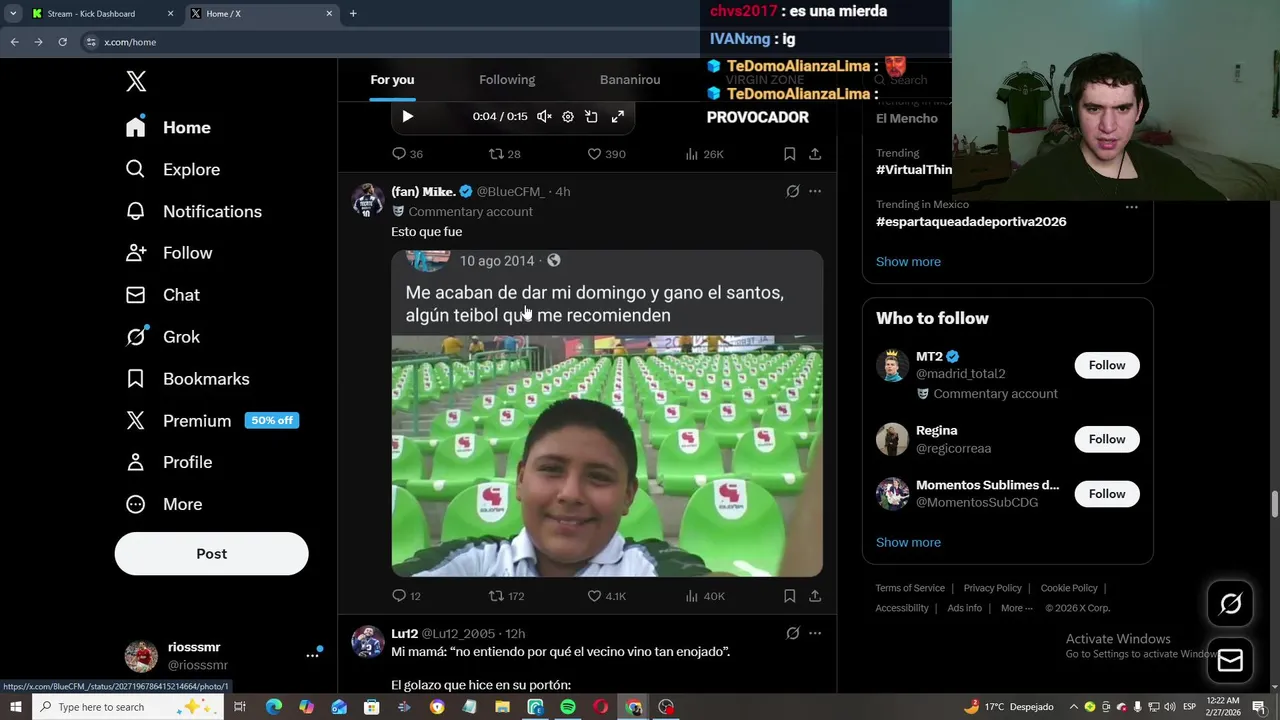
Task: Open the floating messages button
Action: 1230,660
